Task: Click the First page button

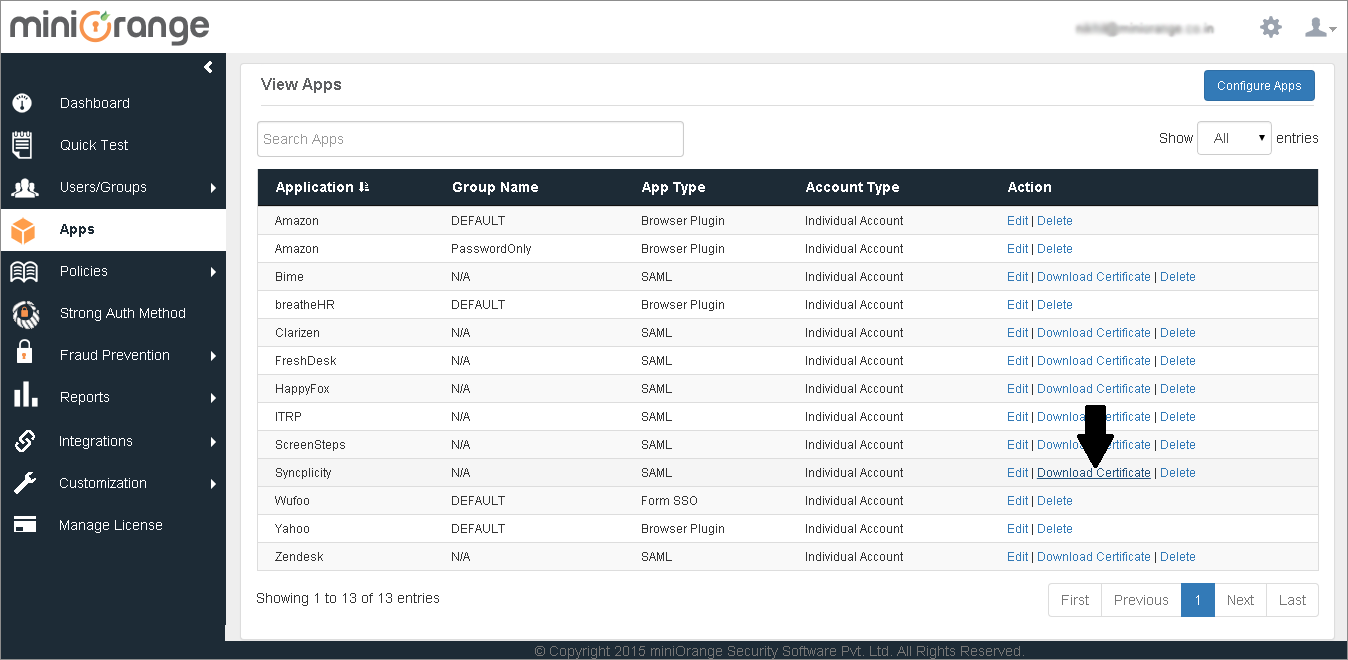Action: 1075,600
